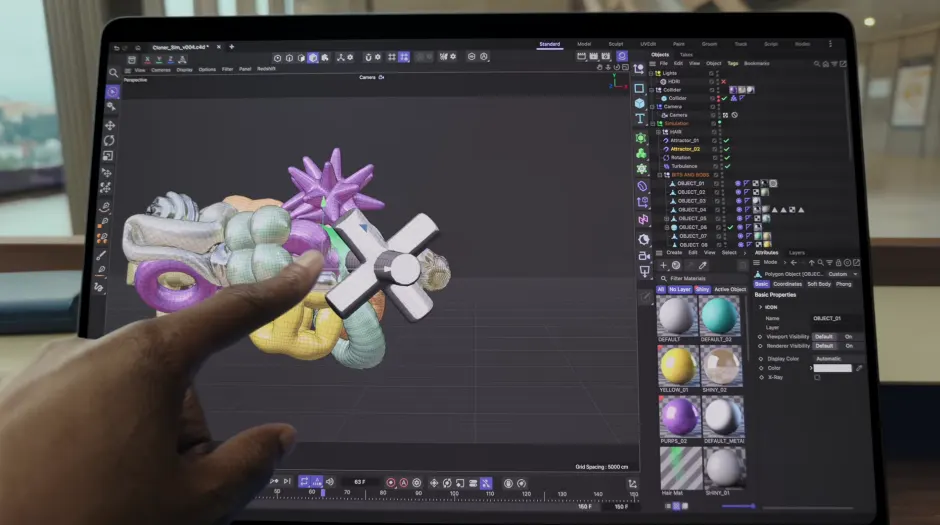Toggle Turbulence green enable checkmark
This screenshot has width=940, height=525.
tap(728, 166)
